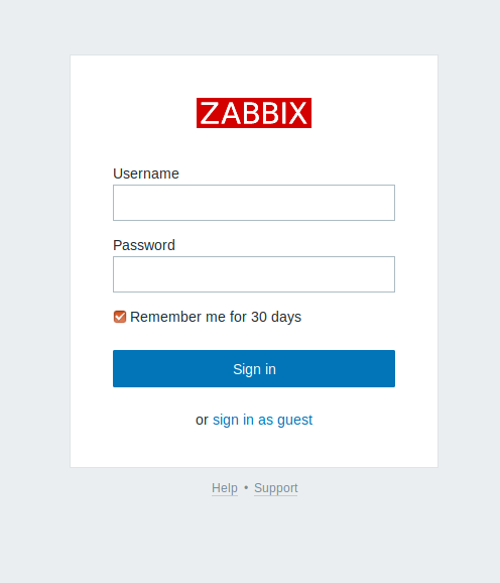The image size is (500, 583).
Task: Open the sign in as guest link
Action: tap(262, 420)
